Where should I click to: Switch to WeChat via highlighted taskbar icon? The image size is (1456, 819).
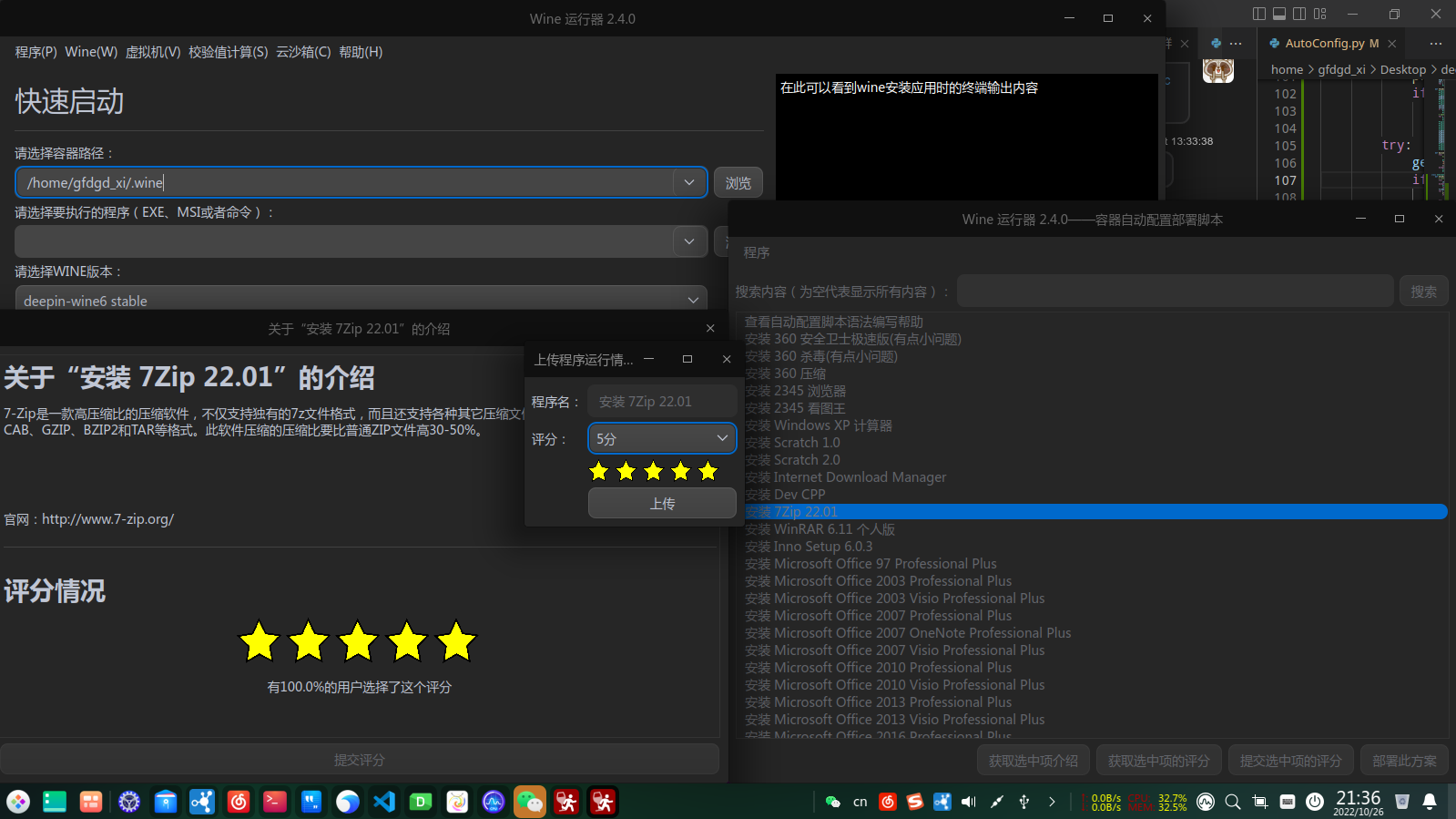(530, 802)
